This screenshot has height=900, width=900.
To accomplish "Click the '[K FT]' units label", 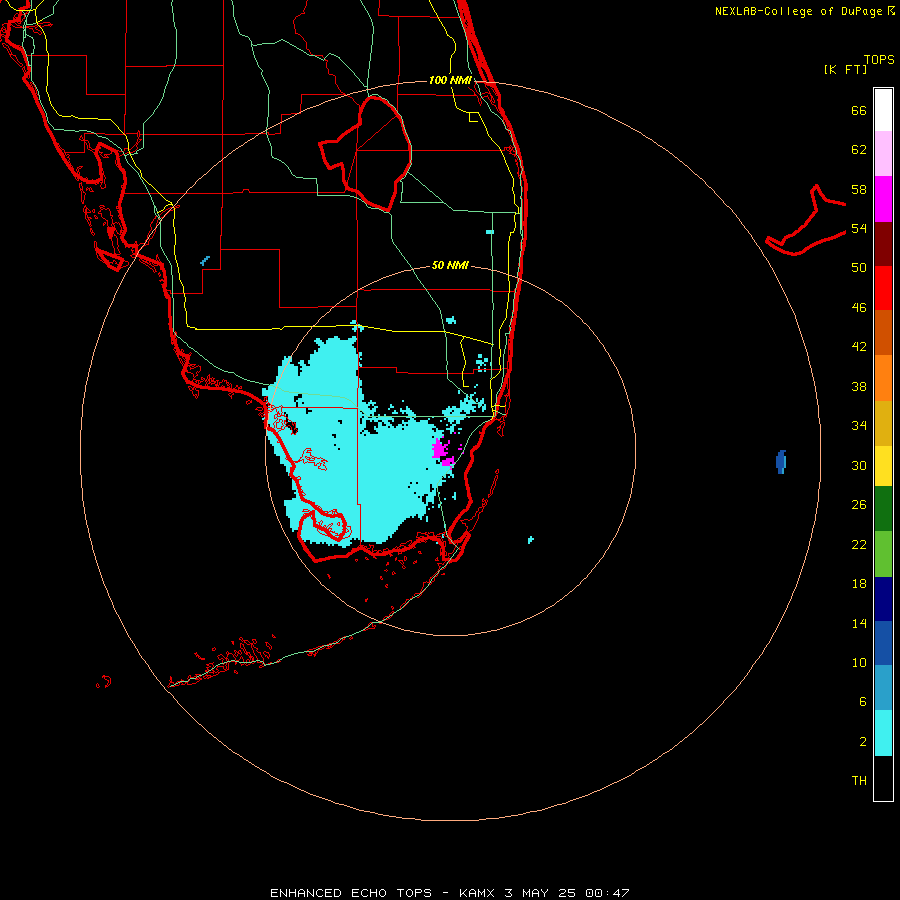I will (x=845, y=69).
